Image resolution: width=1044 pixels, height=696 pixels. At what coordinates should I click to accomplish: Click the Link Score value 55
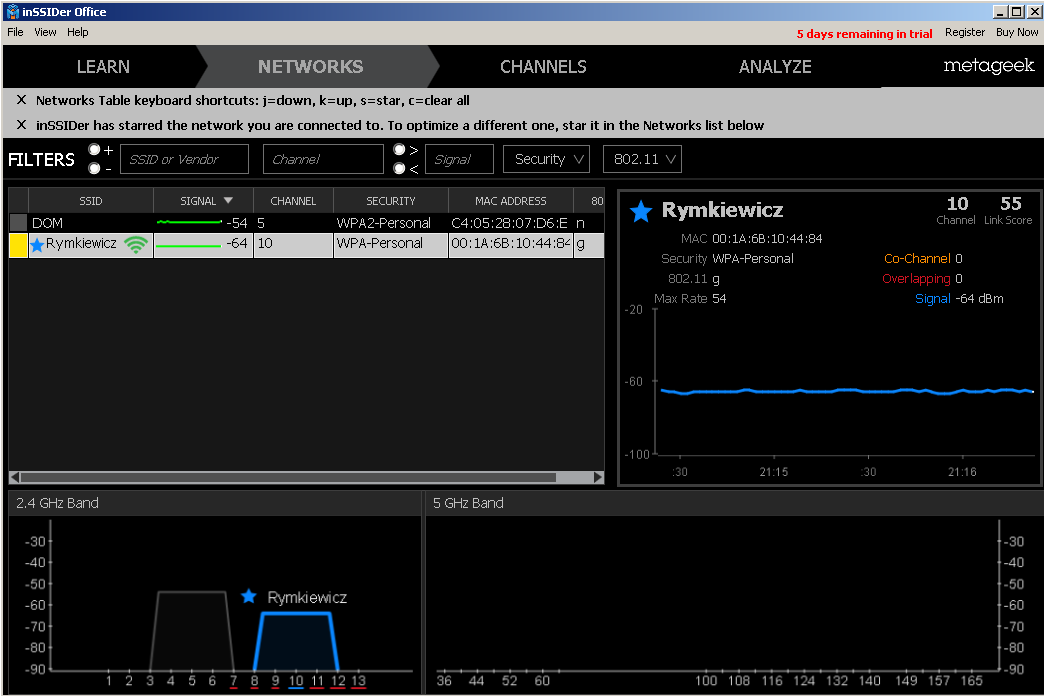coord(1011,203)
